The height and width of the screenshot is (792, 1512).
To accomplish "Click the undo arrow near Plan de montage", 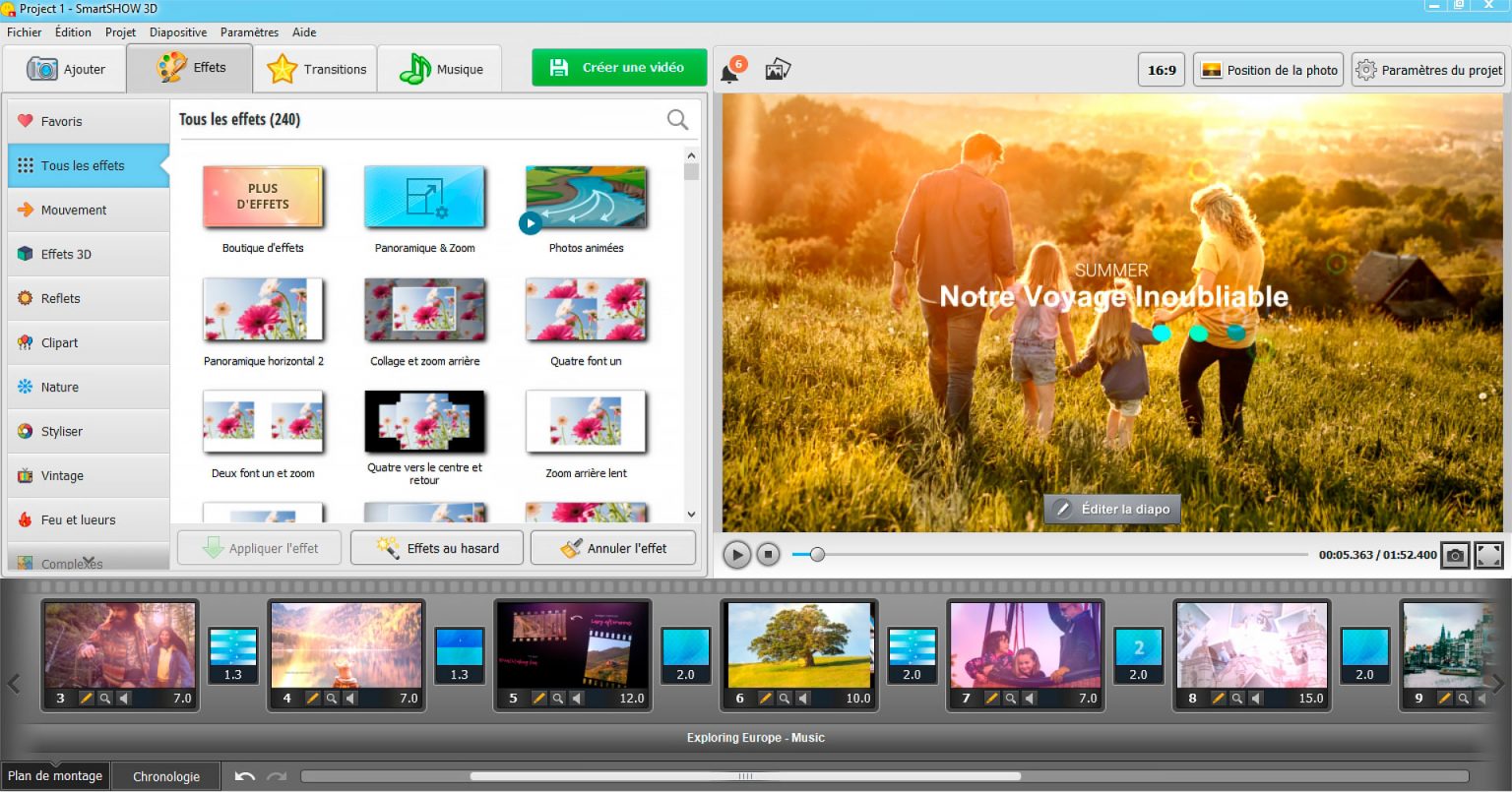I will coord(243,775).
